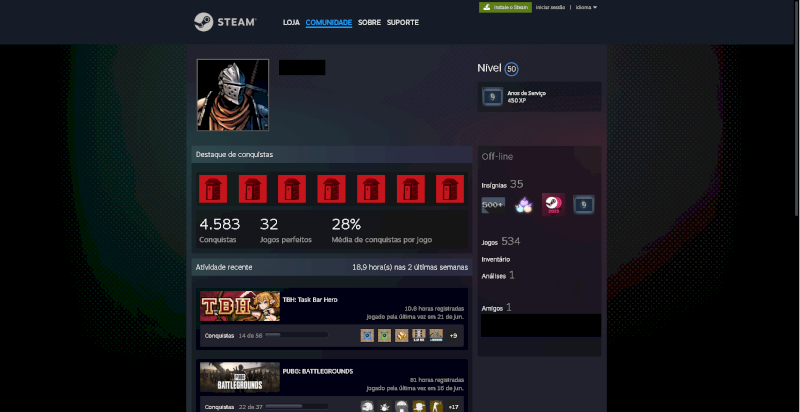Screen dimensions: 800x412
Task: Open the PUBG BATTLEGROUNDS banner thumbnail
Action: (x=240, y=377)
